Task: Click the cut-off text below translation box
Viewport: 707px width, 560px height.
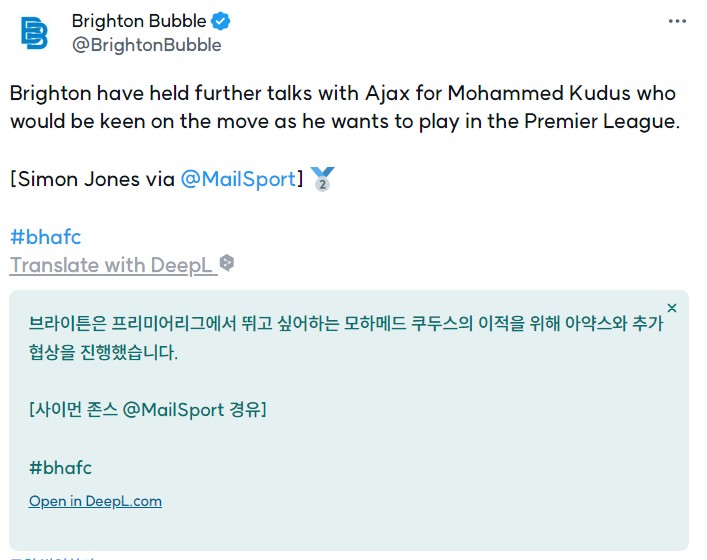Action: click(x=53, y=558)
